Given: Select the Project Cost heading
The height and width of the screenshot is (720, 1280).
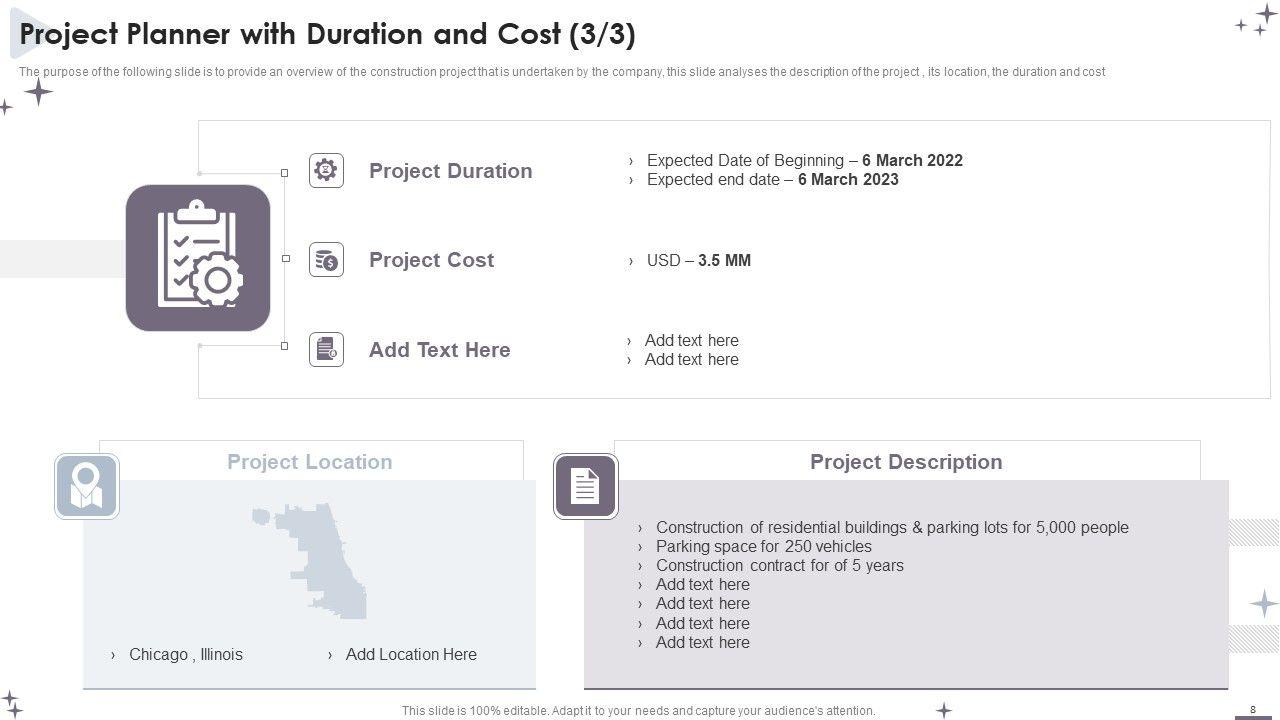Looking at the screenshot, I should point(431,260).
